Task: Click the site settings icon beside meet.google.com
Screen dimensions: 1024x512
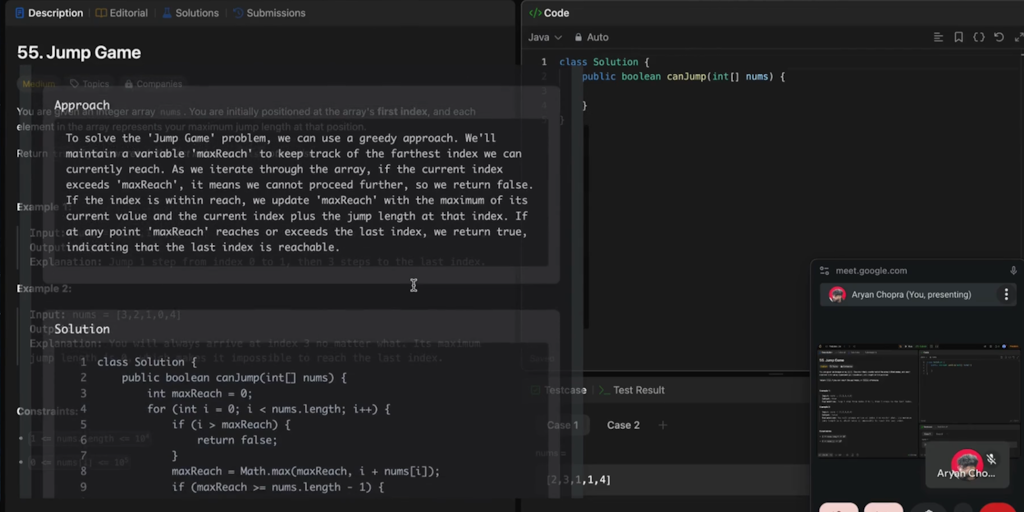Action: coord(824,270)
